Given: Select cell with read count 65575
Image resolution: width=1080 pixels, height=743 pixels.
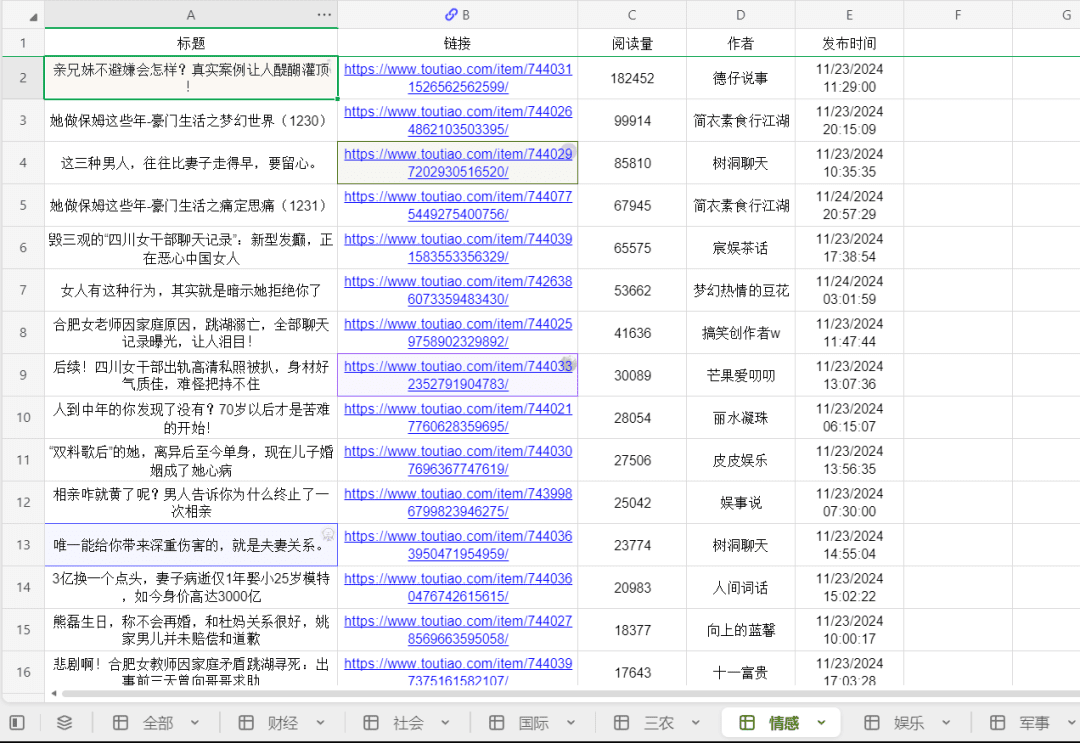Looking at the screenshot, I should [632, 248].
